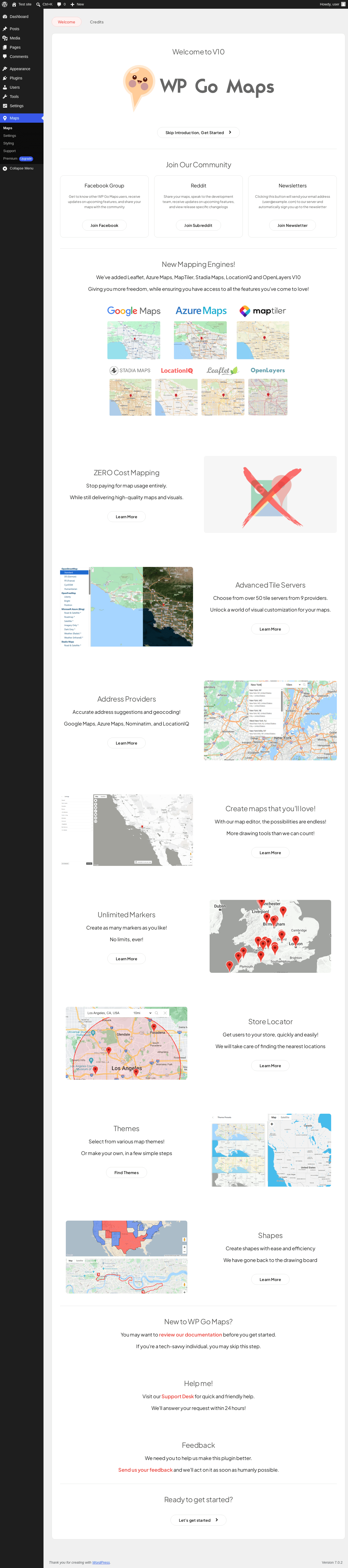Open the New content menu in admin bar
The image size is (348, 1568).
(x=77, y=4)
